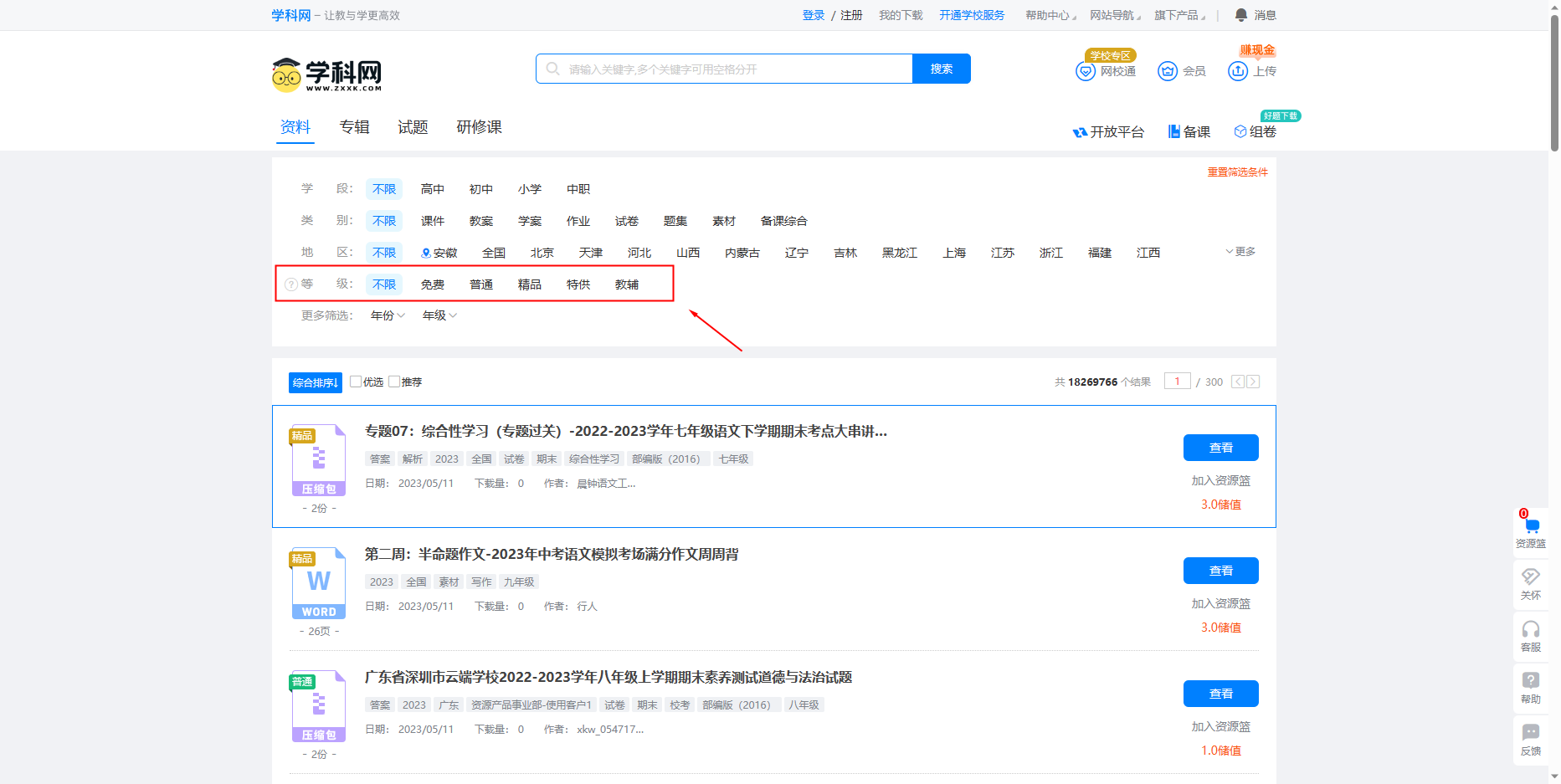The width and height of the screenshot is (1561, 784).
Task: Click 注册 link in top bar
Action: (x=851, y=15)
